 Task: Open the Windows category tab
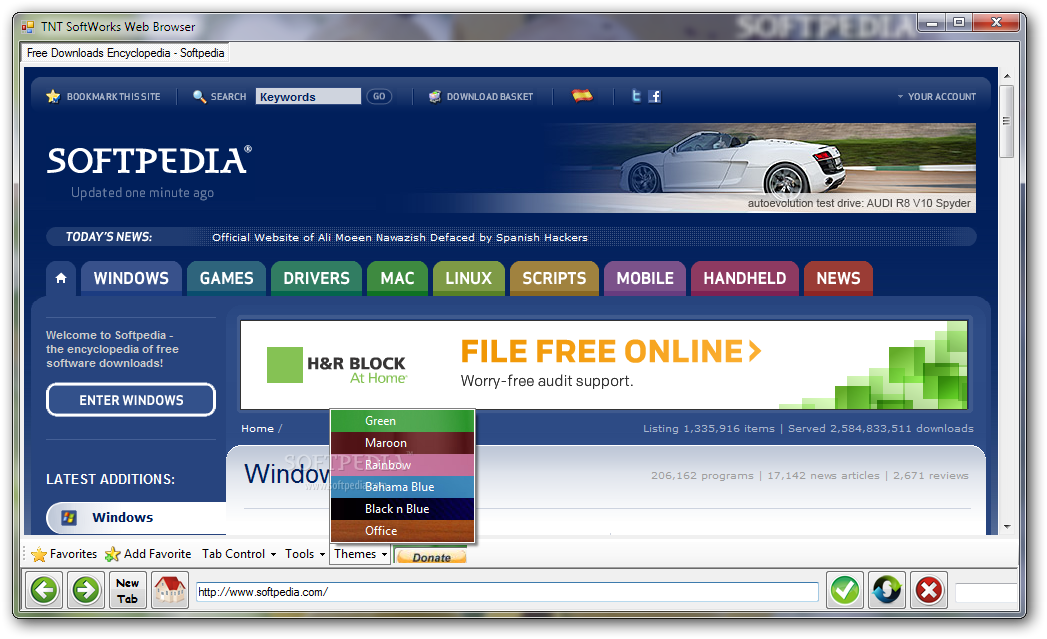[131, 278]
